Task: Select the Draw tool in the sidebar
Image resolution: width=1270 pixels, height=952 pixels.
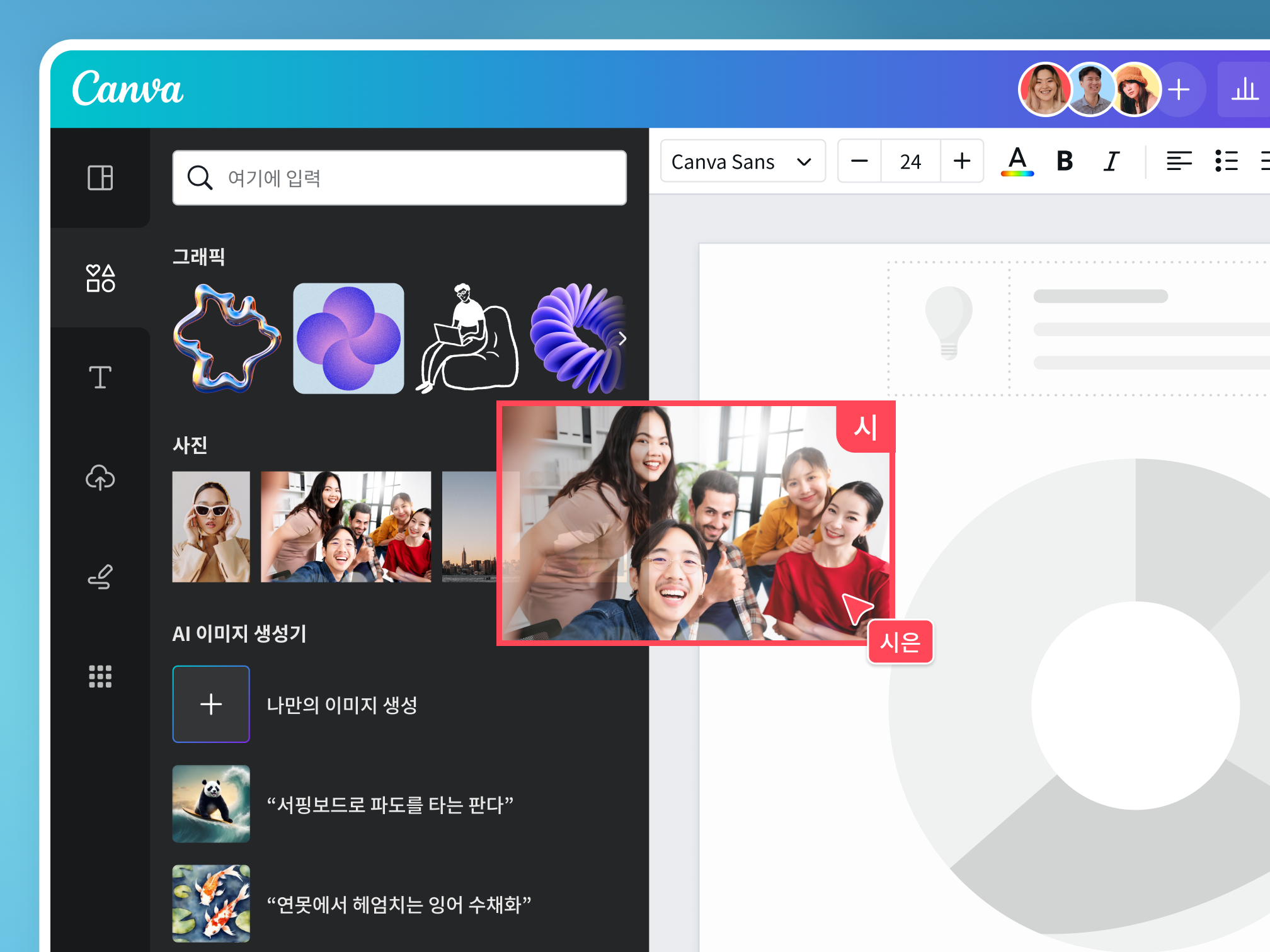Action: (x=100, y=576)
